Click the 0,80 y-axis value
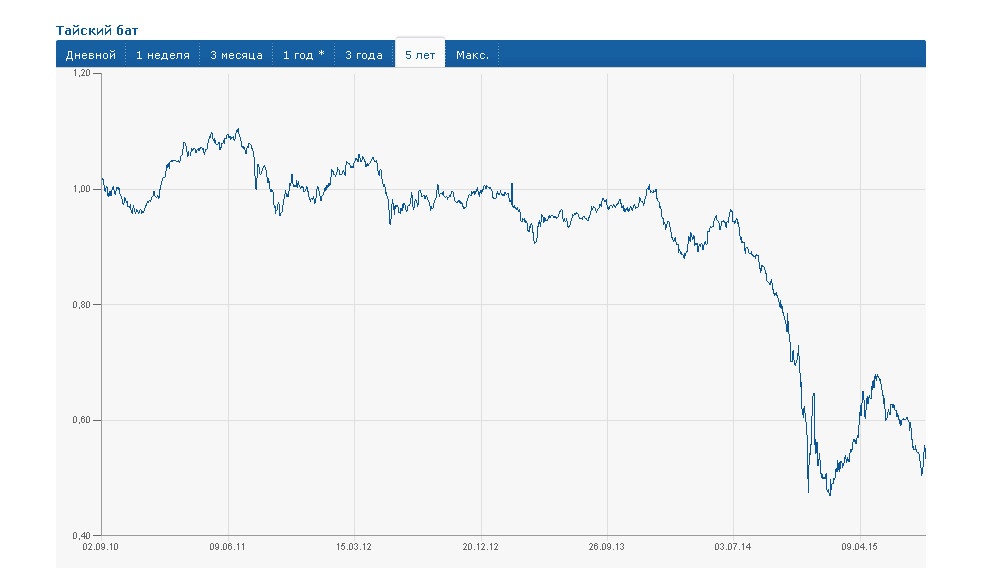This screenshot has width=982, height=584. click(x=82, y=305)
